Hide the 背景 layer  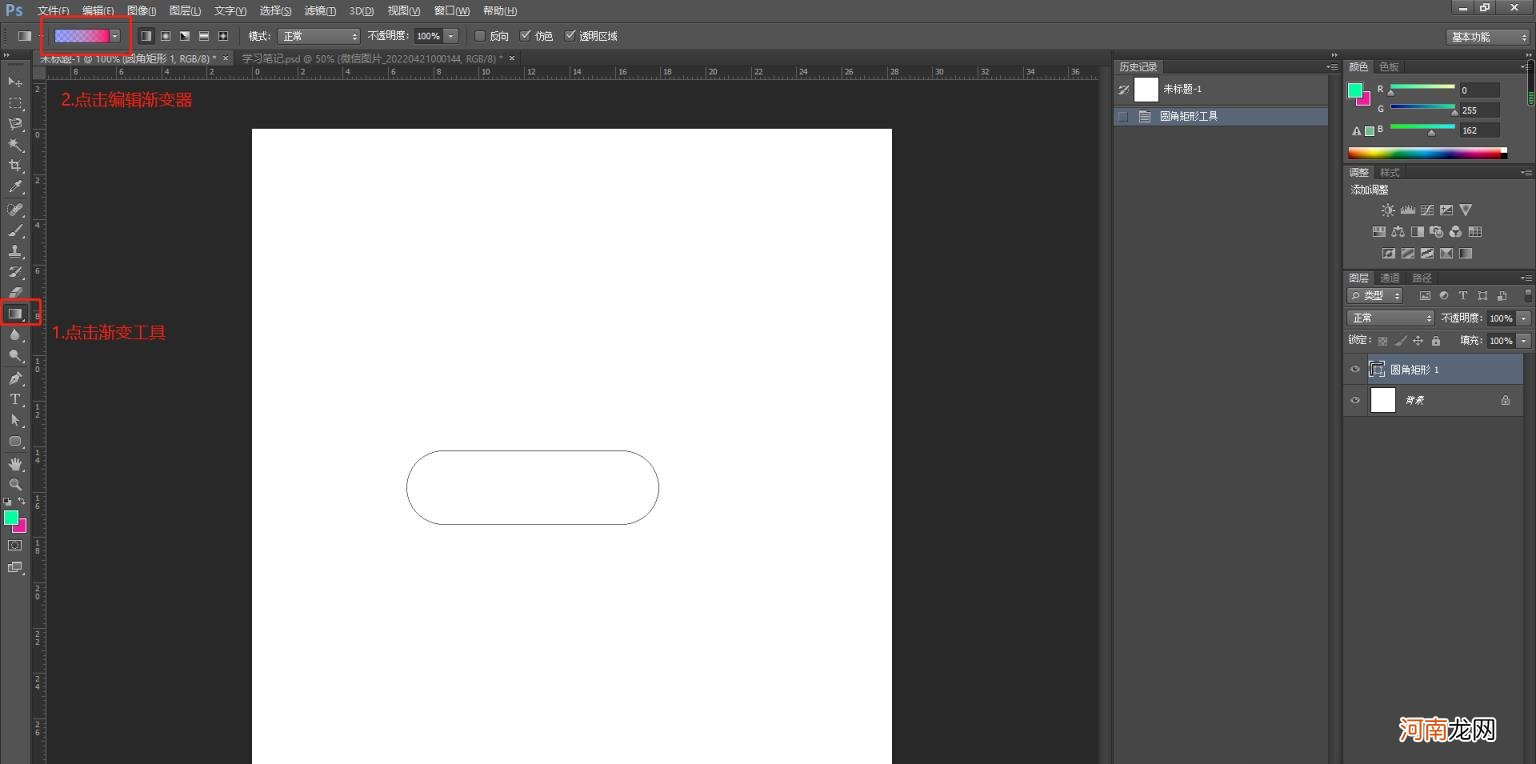[1355, 400]
